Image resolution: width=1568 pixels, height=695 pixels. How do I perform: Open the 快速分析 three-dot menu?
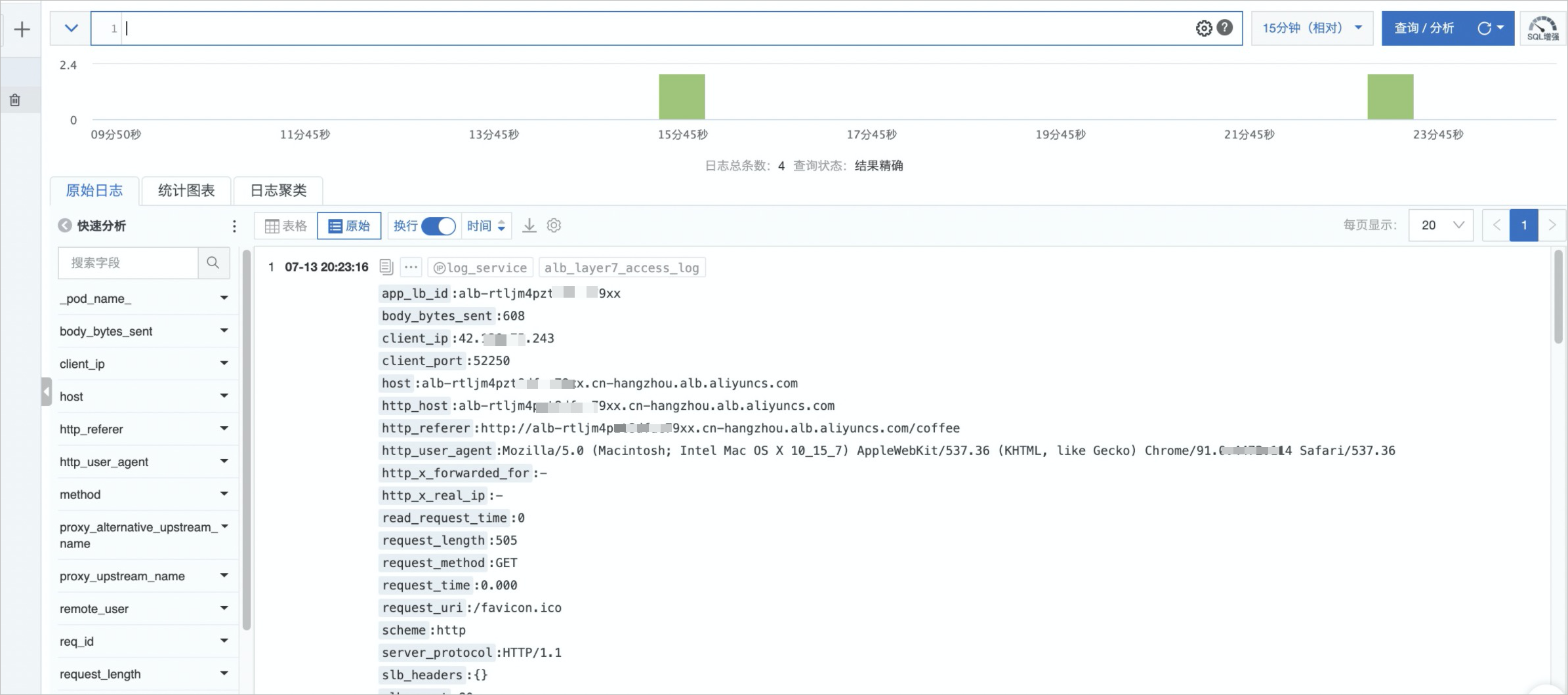234,226
